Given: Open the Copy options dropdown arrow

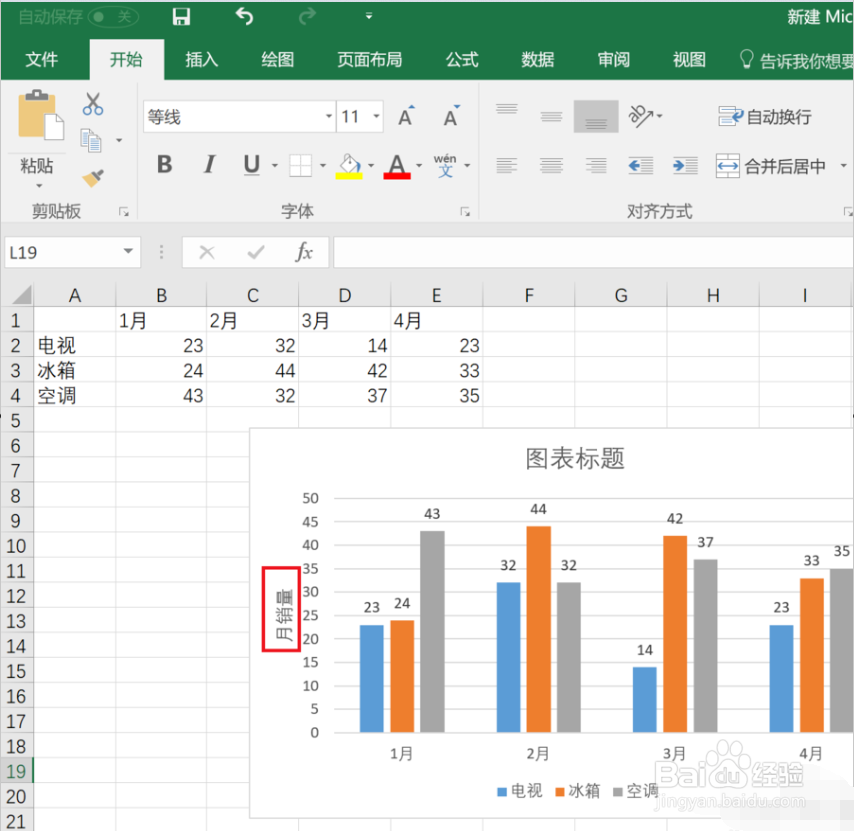Looking at the screenshot, I should click(x=119, y=140).
